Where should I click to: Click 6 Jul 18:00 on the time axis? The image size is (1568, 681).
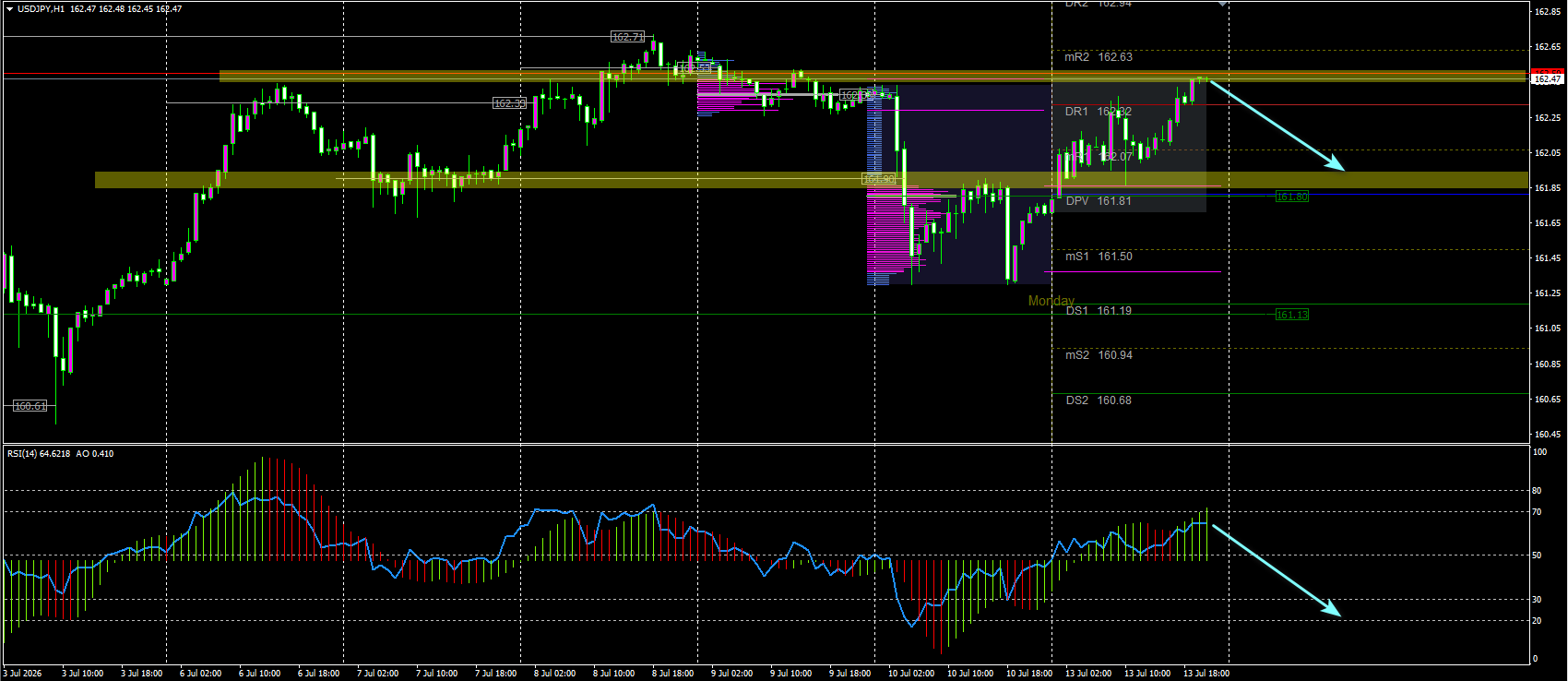click(319, 674)
